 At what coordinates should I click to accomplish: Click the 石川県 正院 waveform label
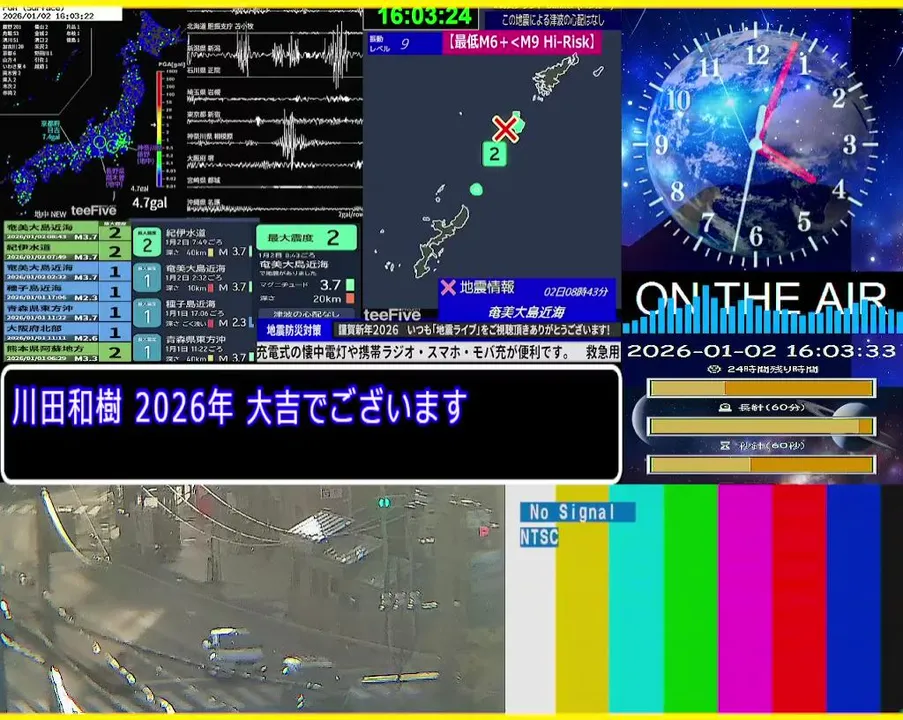click(204, 70)
